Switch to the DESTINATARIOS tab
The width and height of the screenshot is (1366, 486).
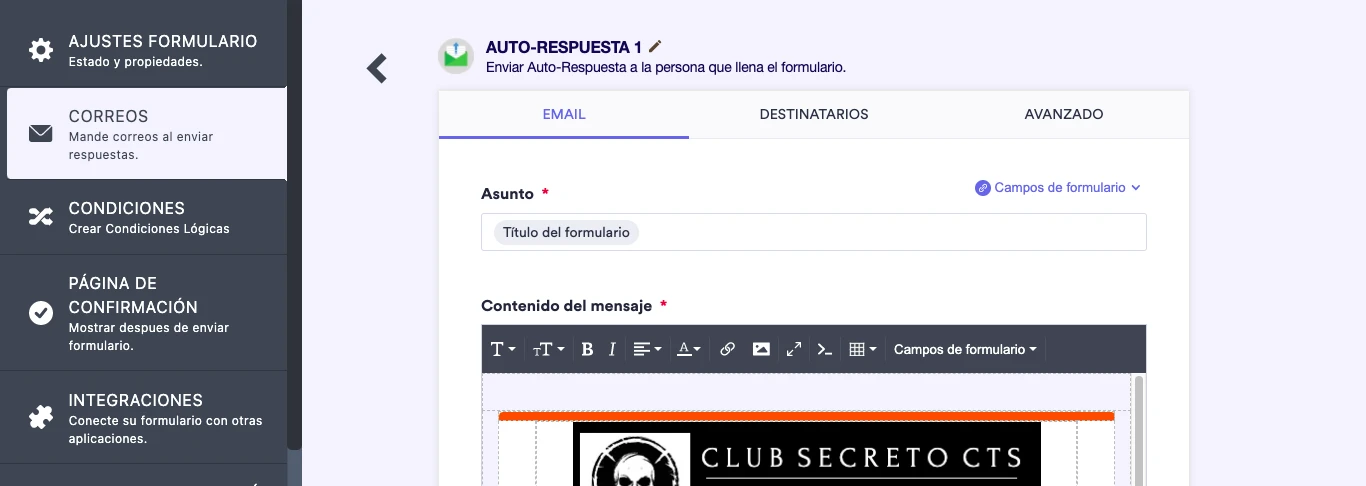(x=814, y=114)
